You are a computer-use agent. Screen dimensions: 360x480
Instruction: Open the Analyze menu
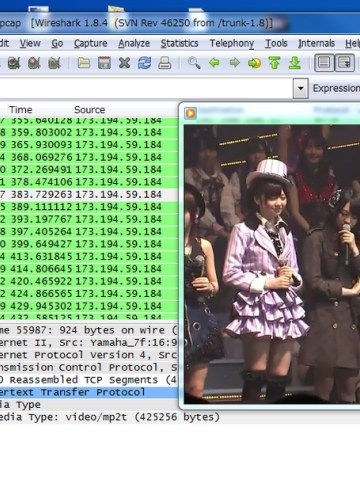click(134, 43)
